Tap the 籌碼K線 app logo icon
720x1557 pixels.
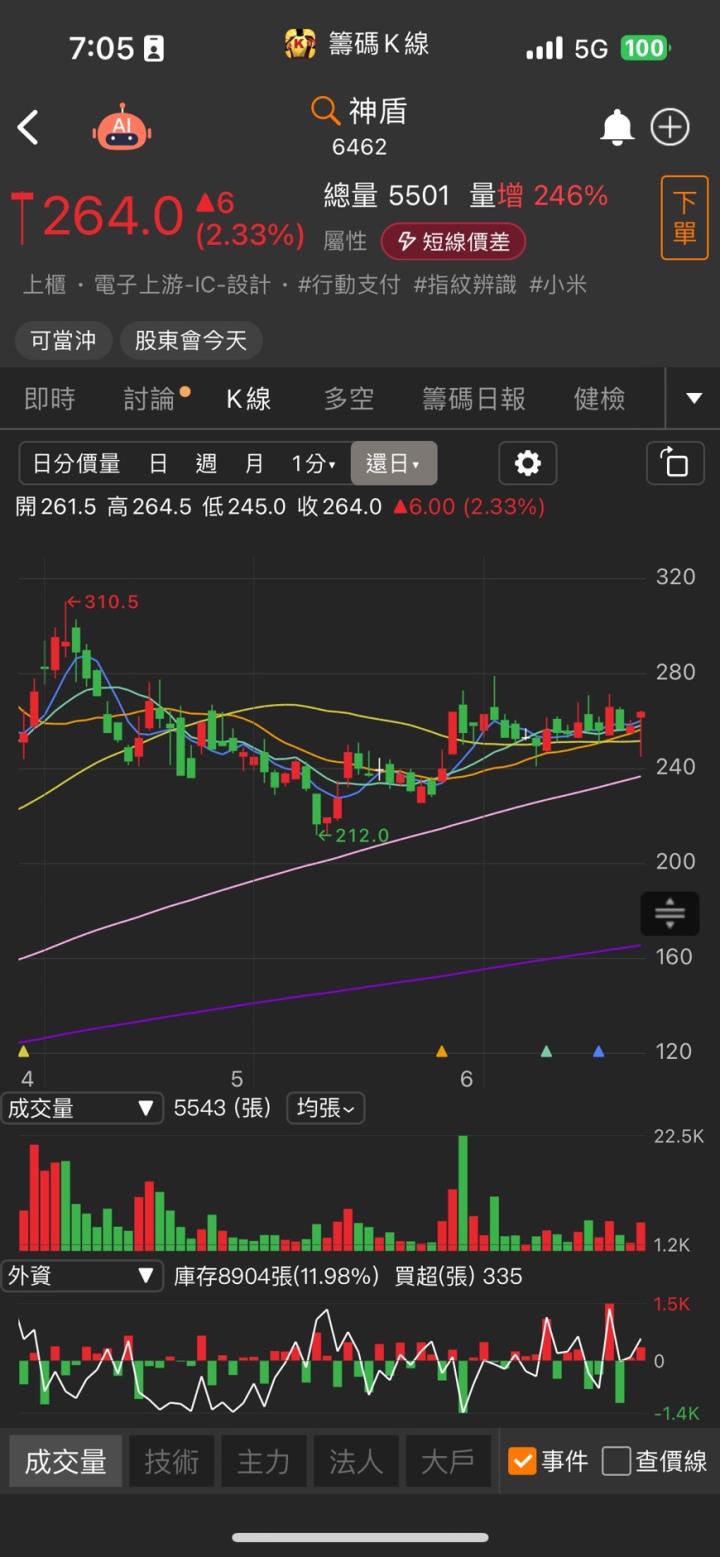[x=300, y=44]
